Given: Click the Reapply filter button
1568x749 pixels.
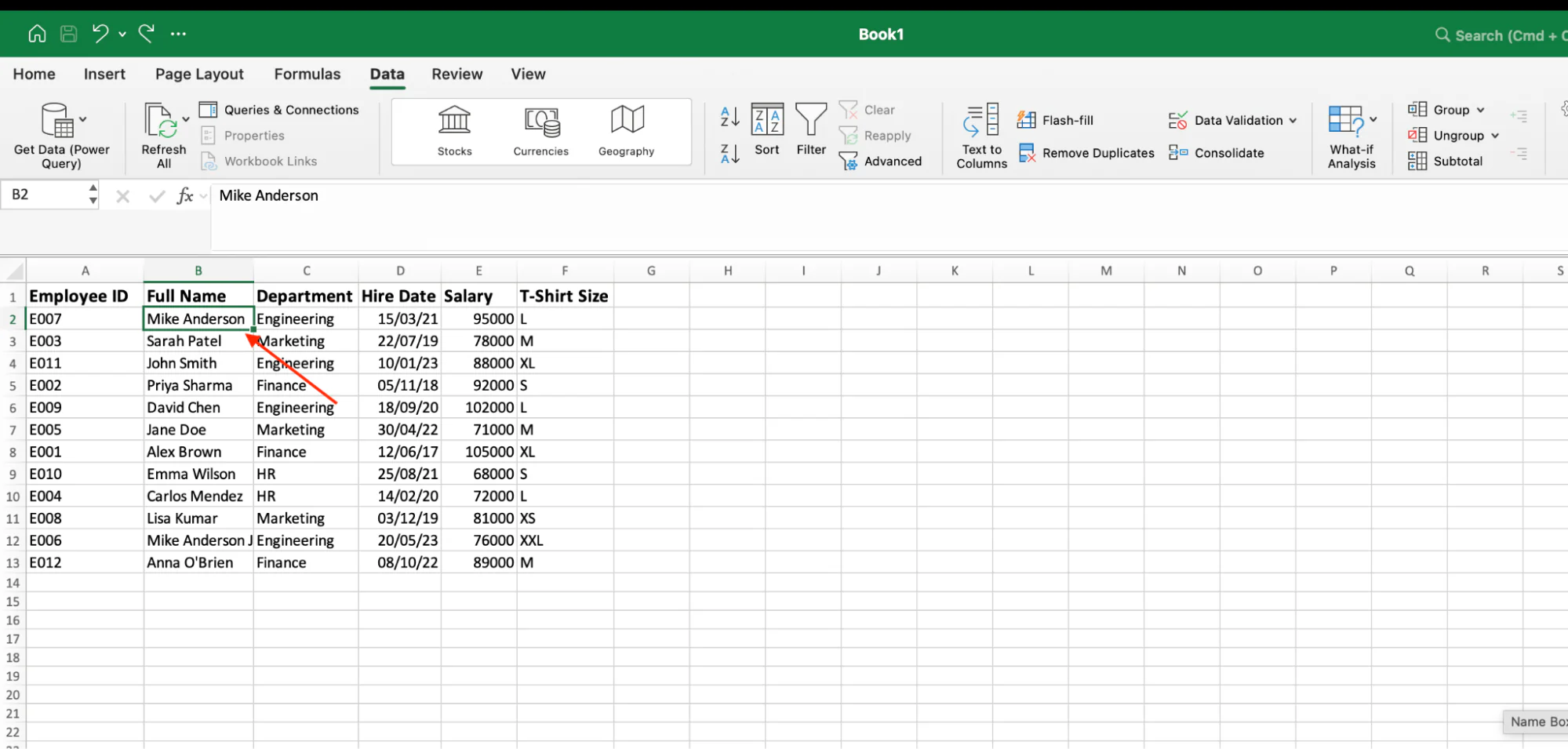Looking at the screenshot, I should [875, 136].
